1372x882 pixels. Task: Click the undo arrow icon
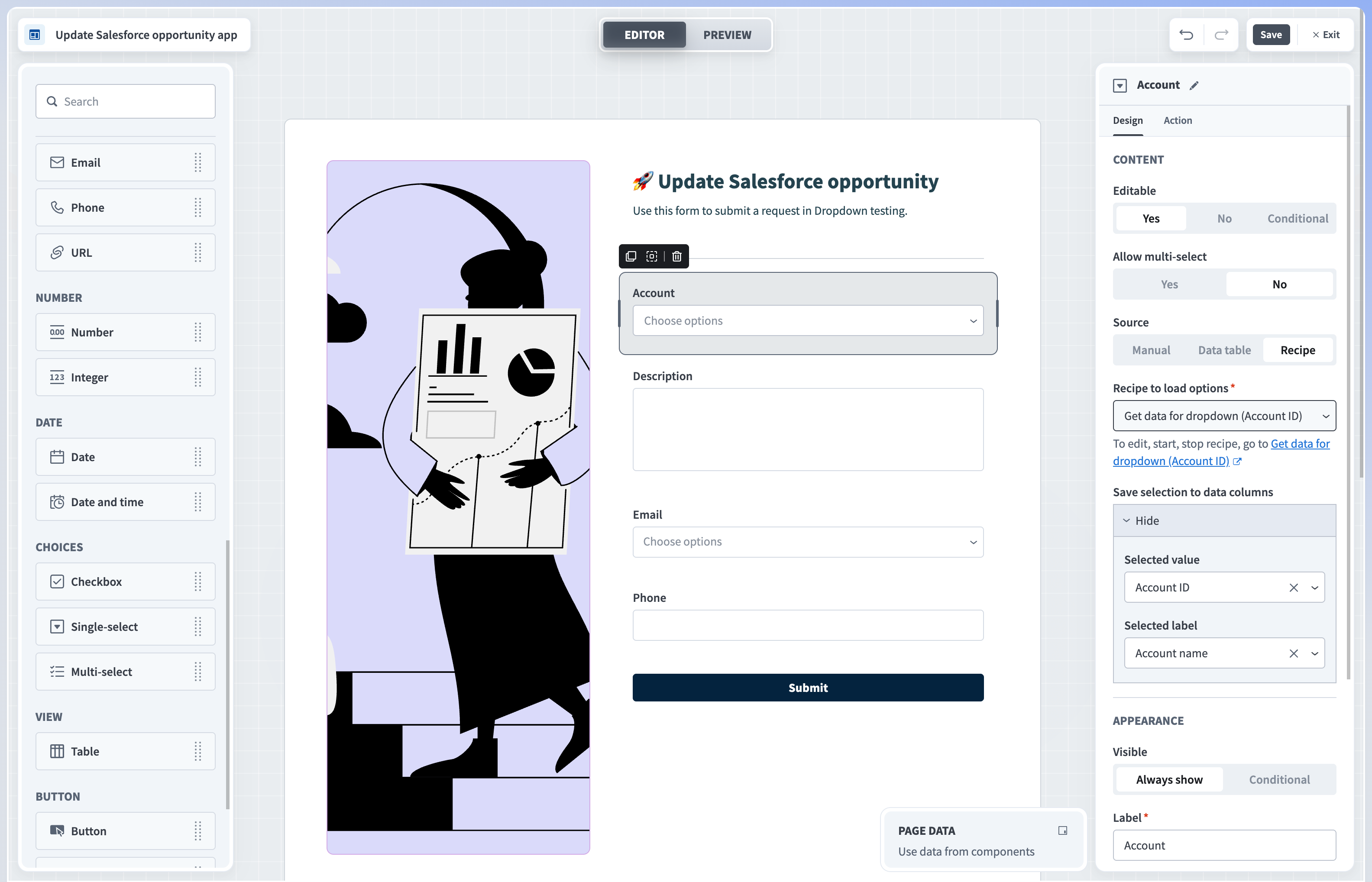[x=1186, y=35]
